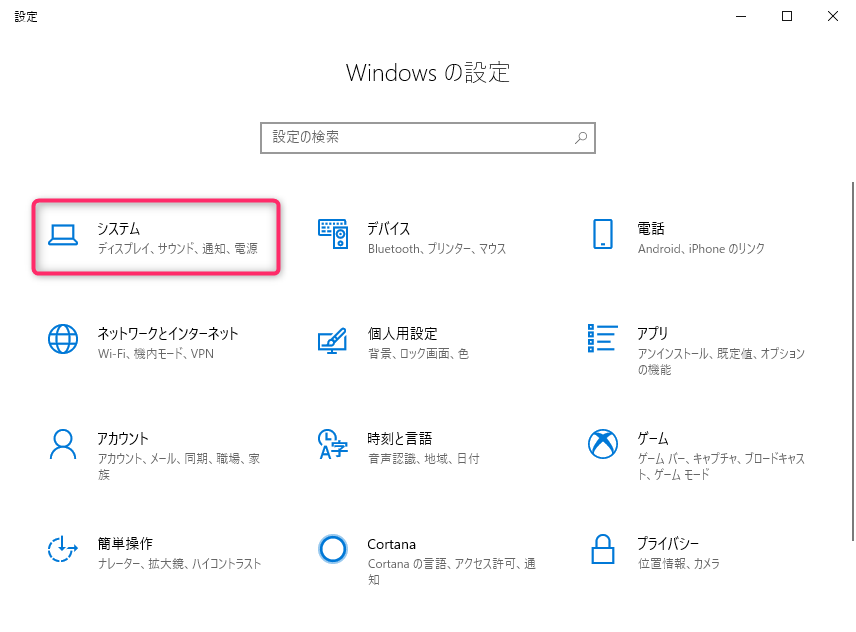This screenshot has height=632, width=856.
Task: Open the network globe icon
Action: pos(63,339)
